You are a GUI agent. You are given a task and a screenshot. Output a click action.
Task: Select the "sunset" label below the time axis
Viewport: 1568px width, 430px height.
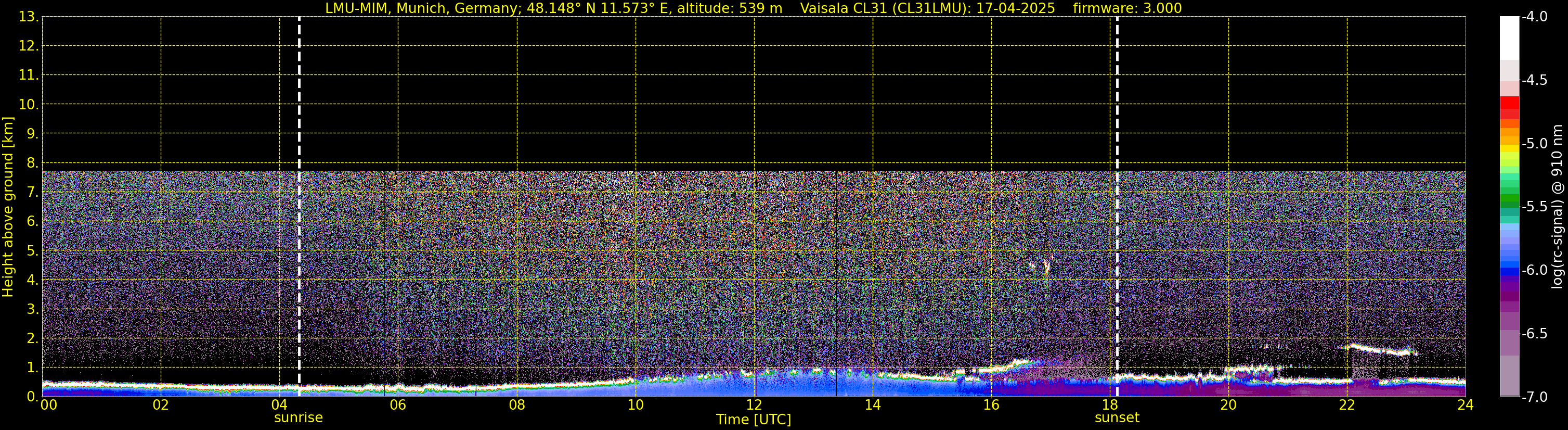pyautogui.click(x=1117, y=418)
